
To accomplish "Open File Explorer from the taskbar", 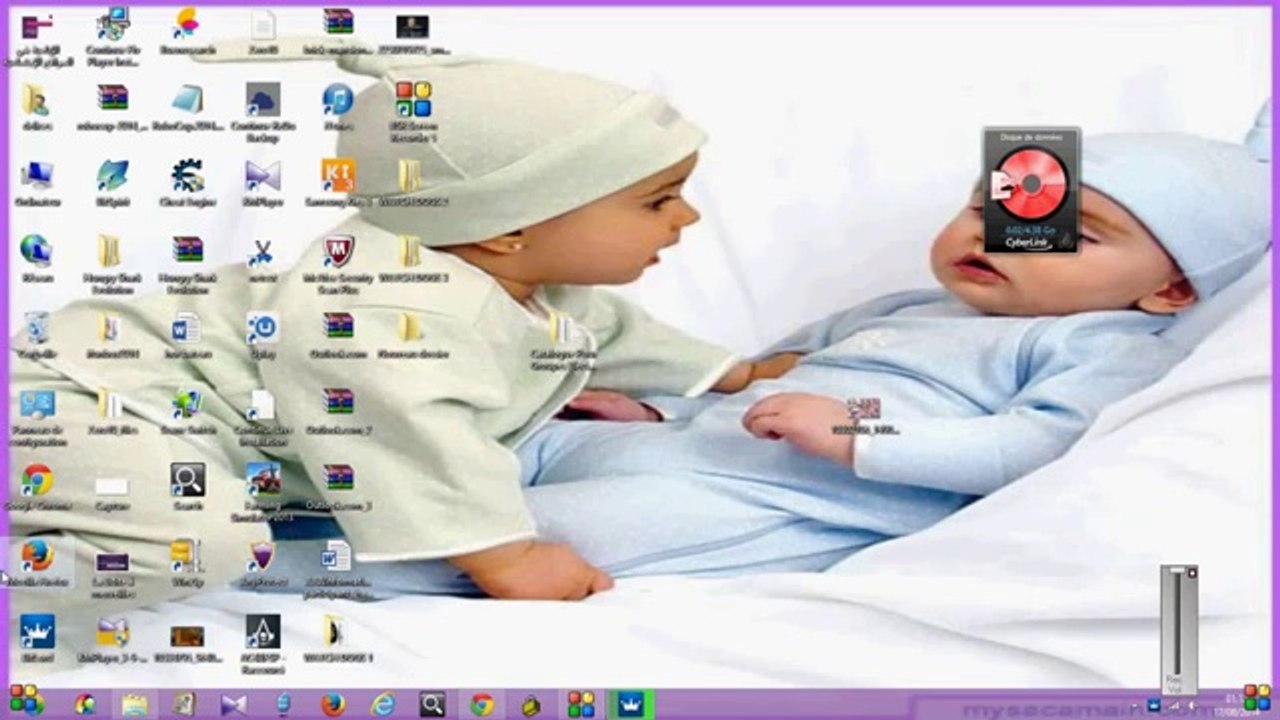I will coord(135,704).
